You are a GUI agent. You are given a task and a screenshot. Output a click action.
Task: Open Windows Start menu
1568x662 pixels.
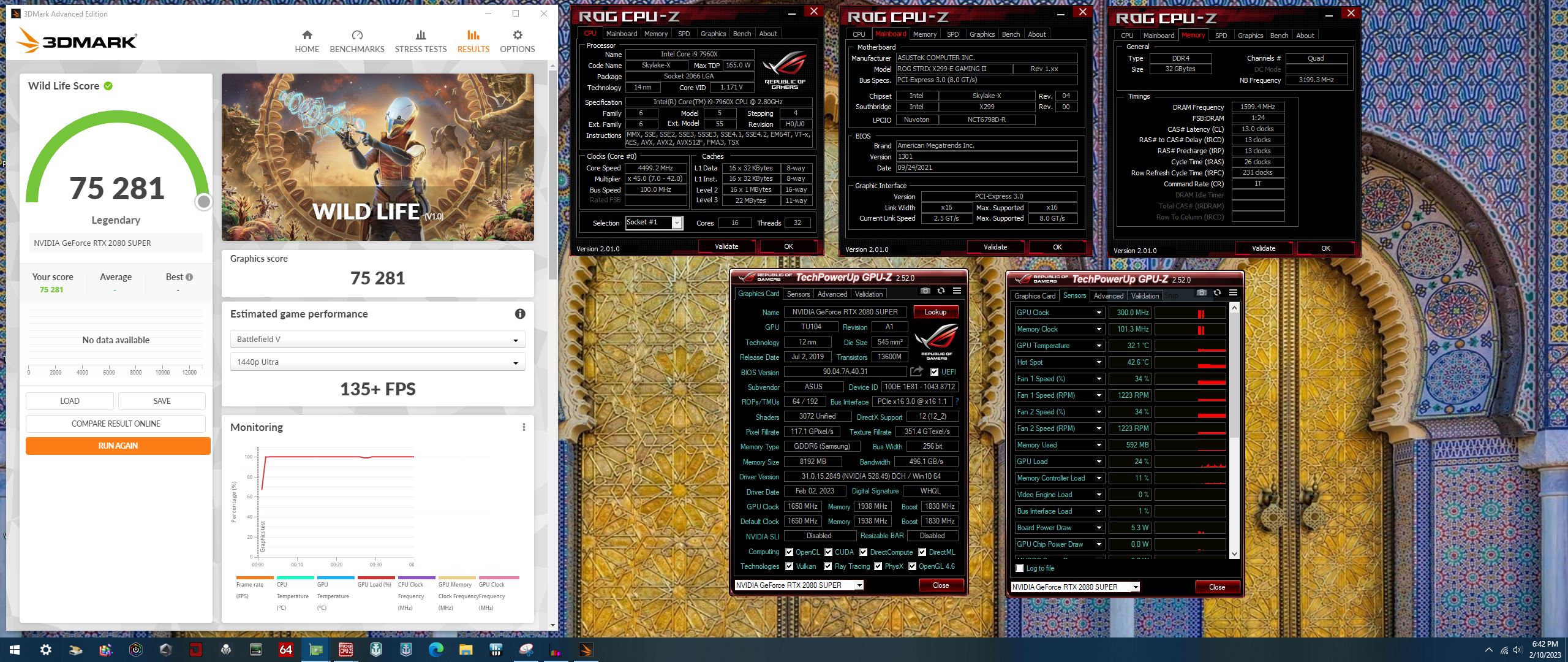(x=15, y=650)
